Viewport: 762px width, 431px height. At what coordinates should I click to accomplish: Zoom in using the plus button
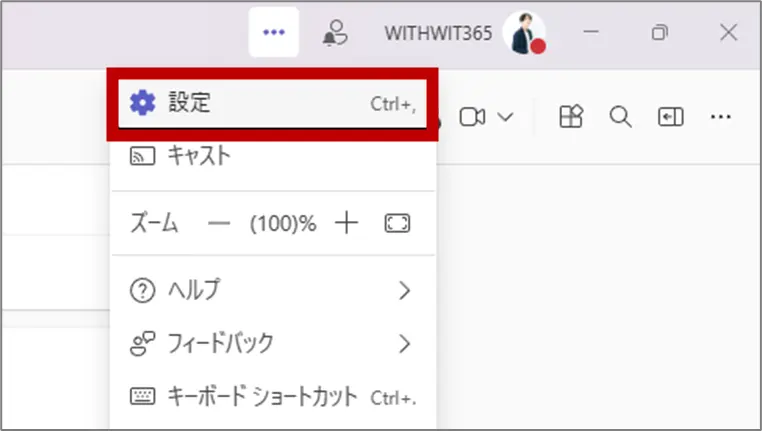[x=346, y=224]
